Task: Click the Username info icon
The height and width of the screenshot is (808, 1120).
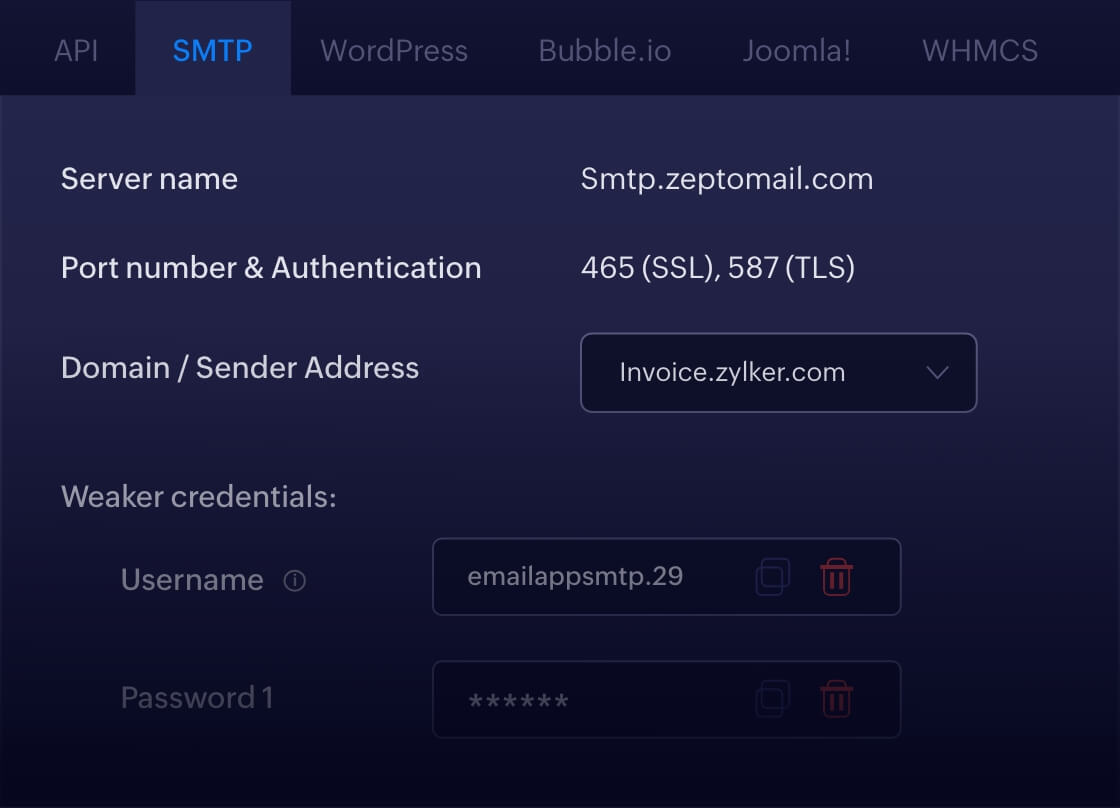Action: tap(294, 581)
